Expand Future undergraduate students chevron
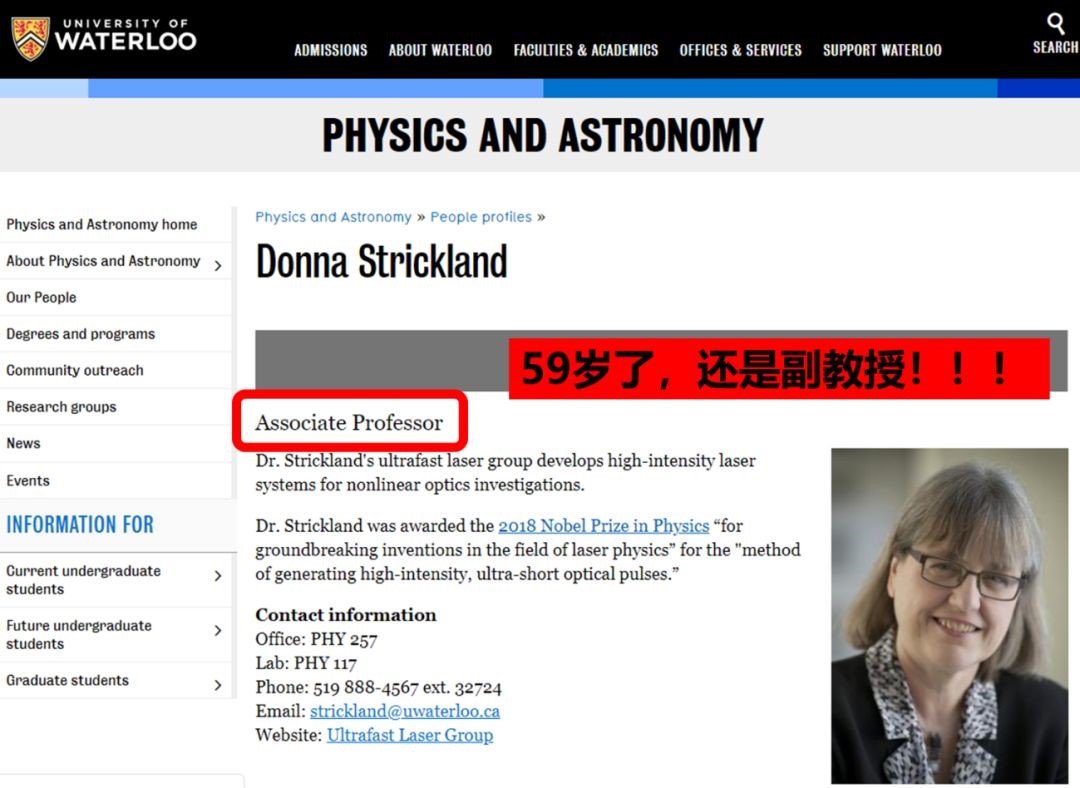This screenshot has width=1080, height=788. [x=218, y=630]
